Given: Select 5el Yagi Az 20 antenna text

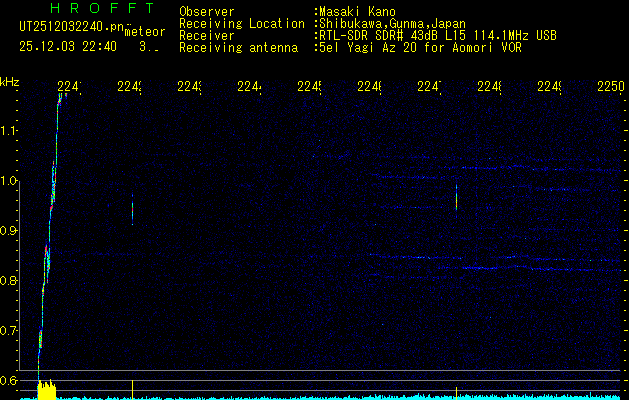Looking at the screenshot, I should [418, 48].
